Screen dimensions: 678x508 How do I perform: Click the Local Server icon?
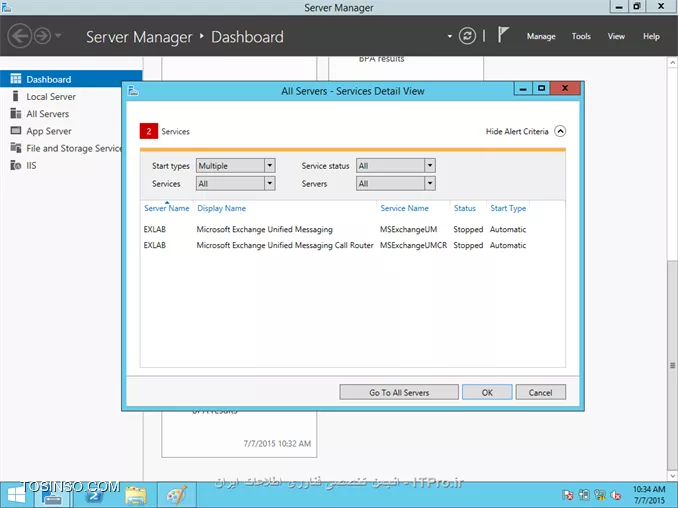pyautogui.click(x=16, y=96)
